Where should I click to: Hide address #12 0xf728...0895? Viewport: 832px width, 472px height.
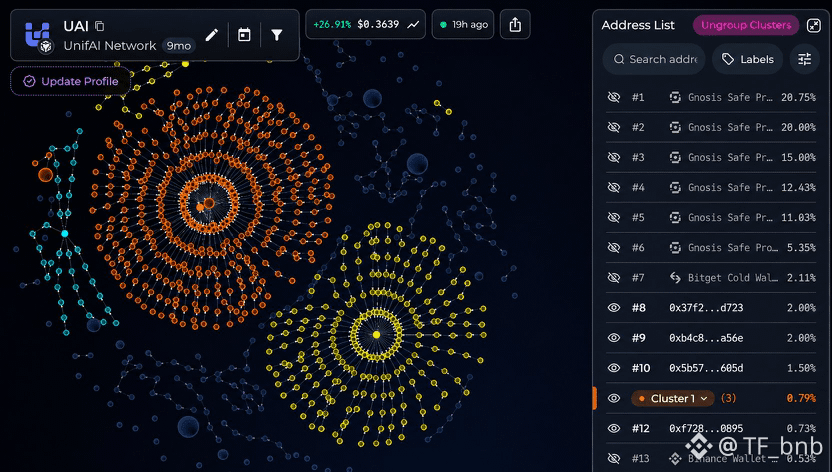coord(614,428)
